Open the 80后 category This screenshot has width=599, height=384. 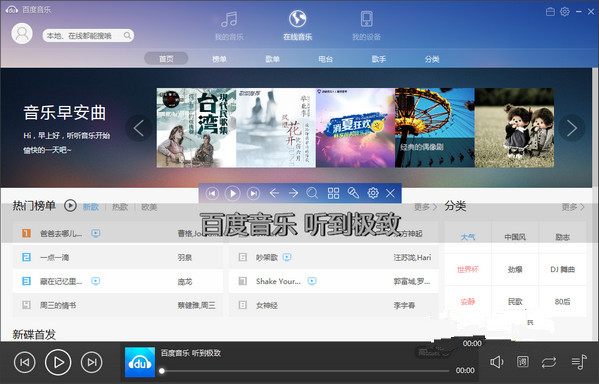[562, 301]
